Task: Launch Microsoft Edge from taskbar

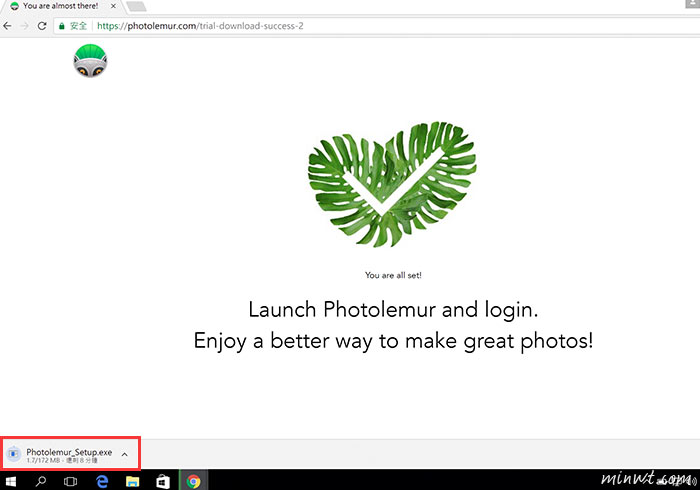Action: 102,481
